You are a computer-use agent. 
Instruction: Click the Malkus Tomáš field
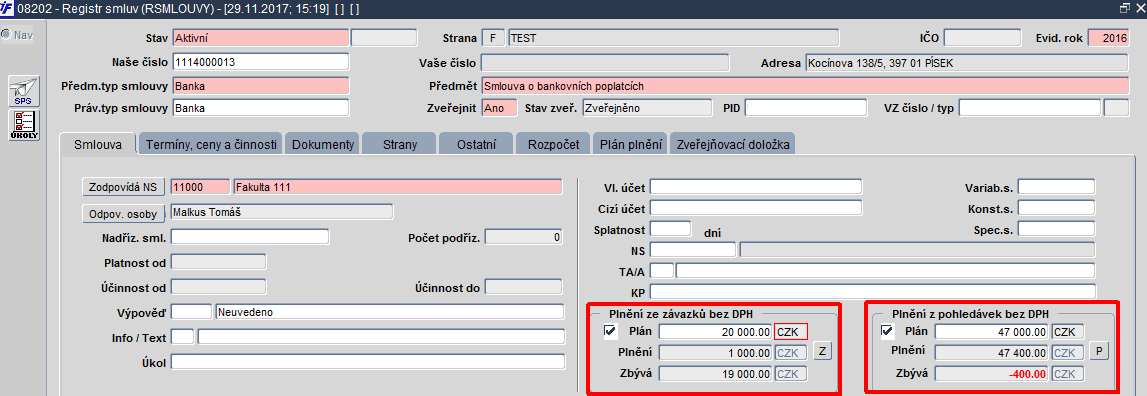[282, 212]
